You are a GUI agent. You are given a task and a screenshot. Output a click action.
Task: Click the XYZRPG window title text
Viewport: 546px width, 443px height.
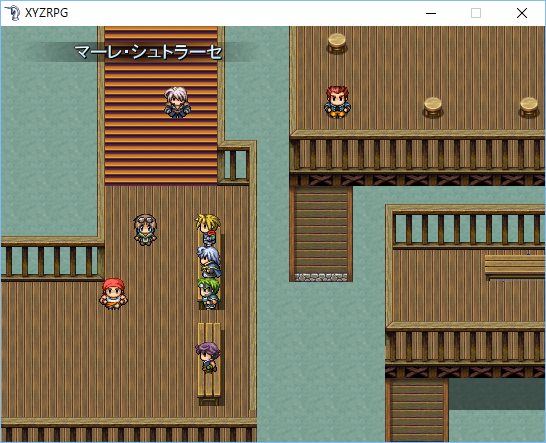click(46, 13)
